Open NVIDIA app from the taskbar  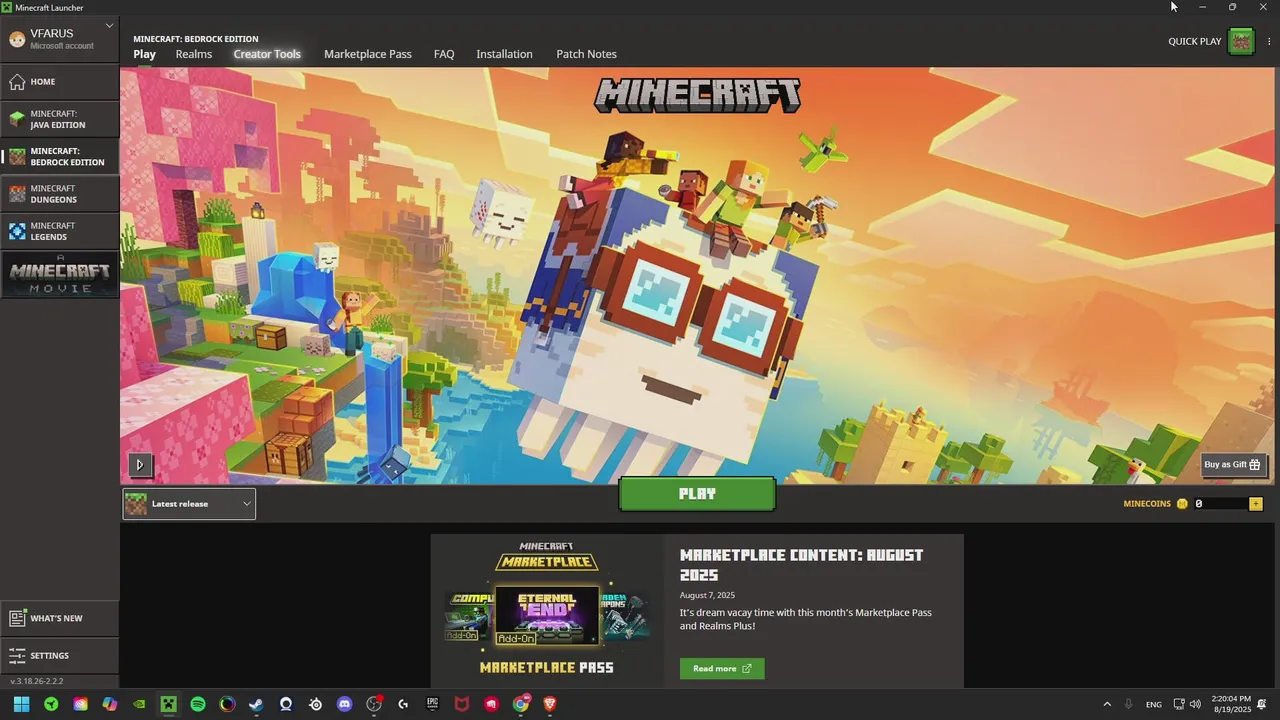(x=139, y=704)
